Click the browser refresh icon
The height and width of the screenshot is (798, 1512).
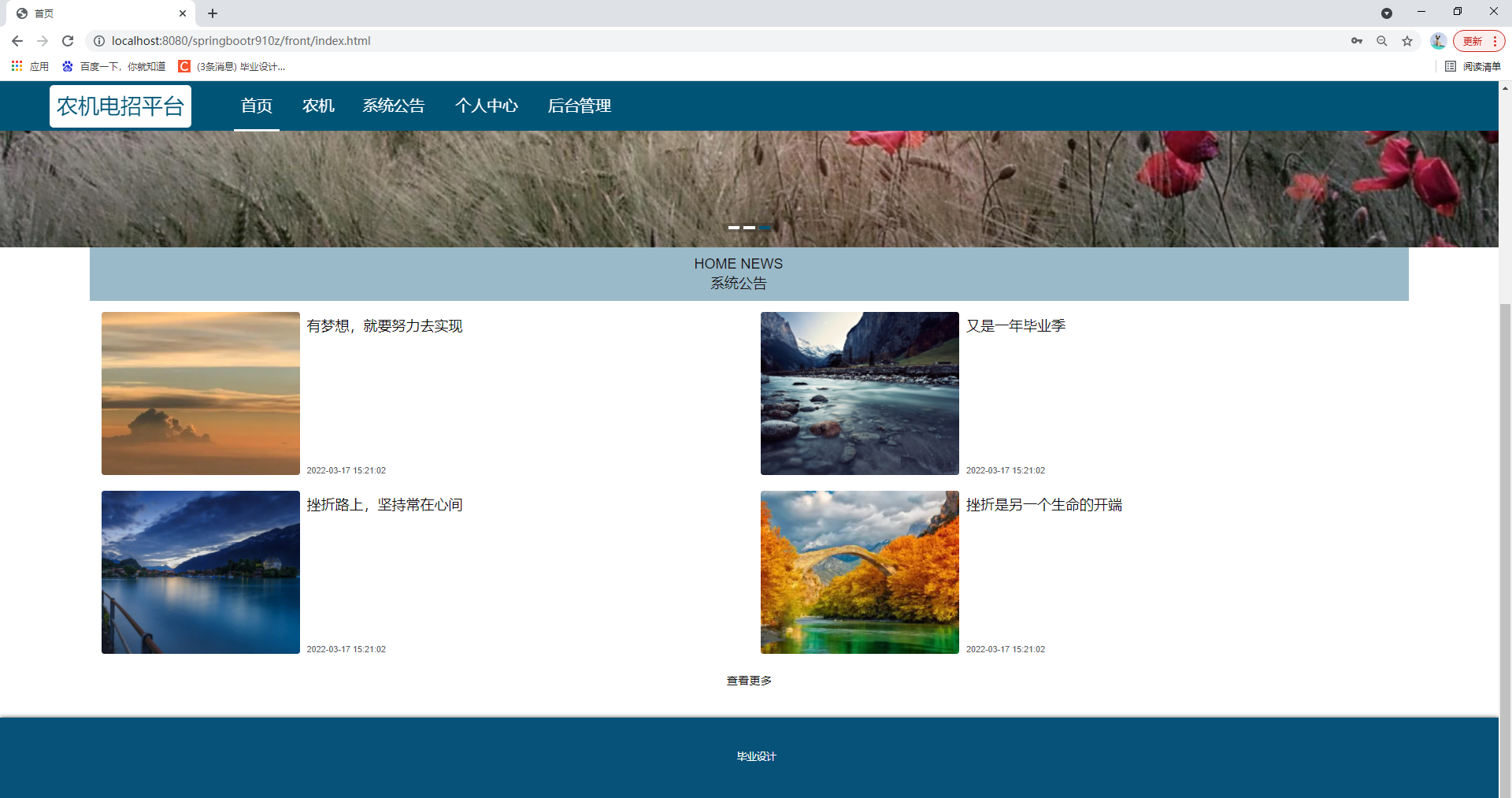click(68, 41)
